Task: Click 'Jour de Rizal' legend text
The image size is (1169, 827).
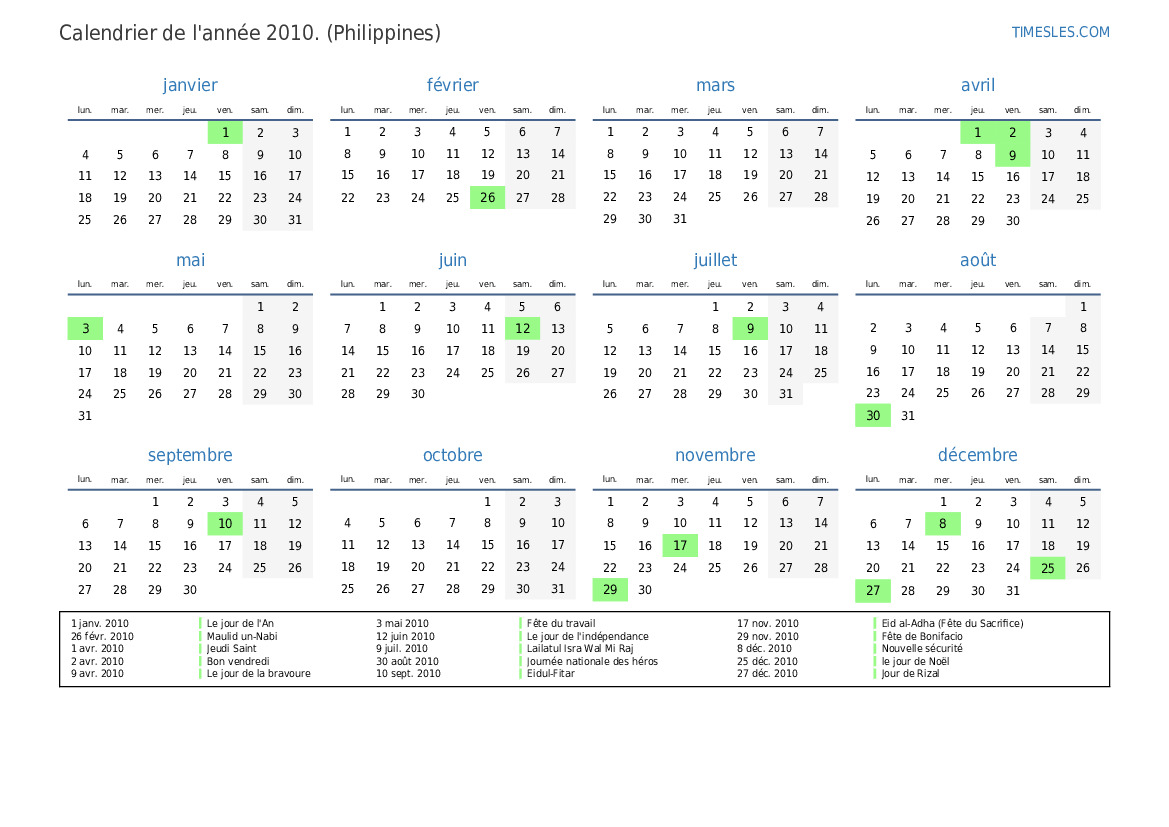Action: (910, 674)
